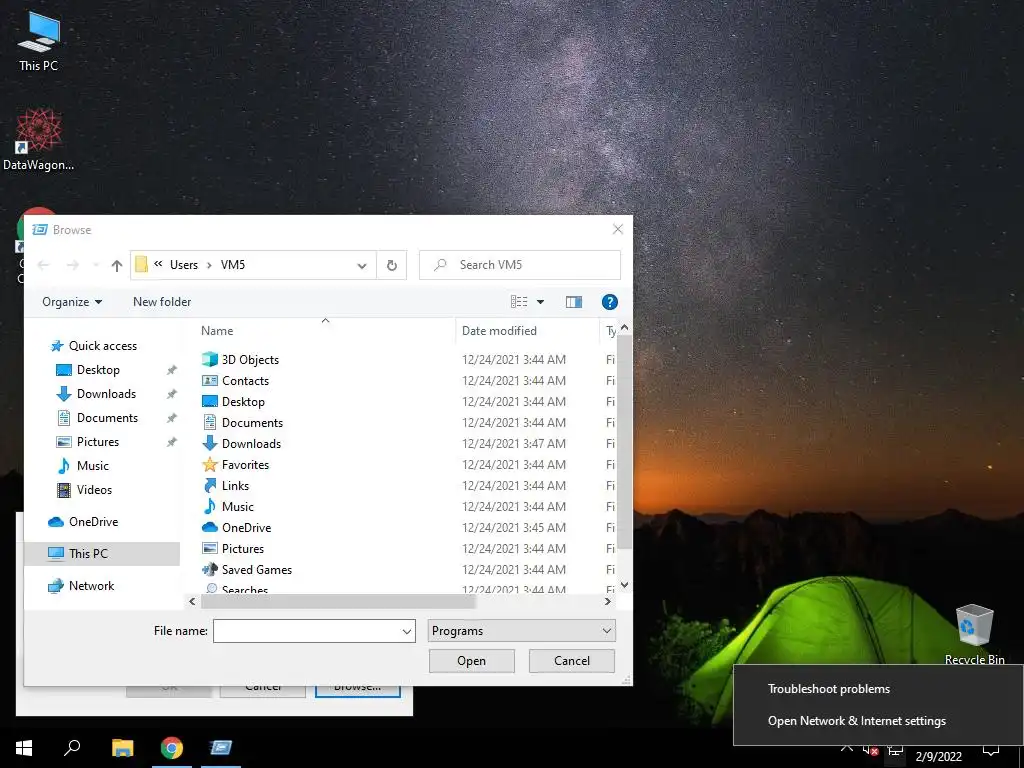Sort by Name column header

[325, 331]
